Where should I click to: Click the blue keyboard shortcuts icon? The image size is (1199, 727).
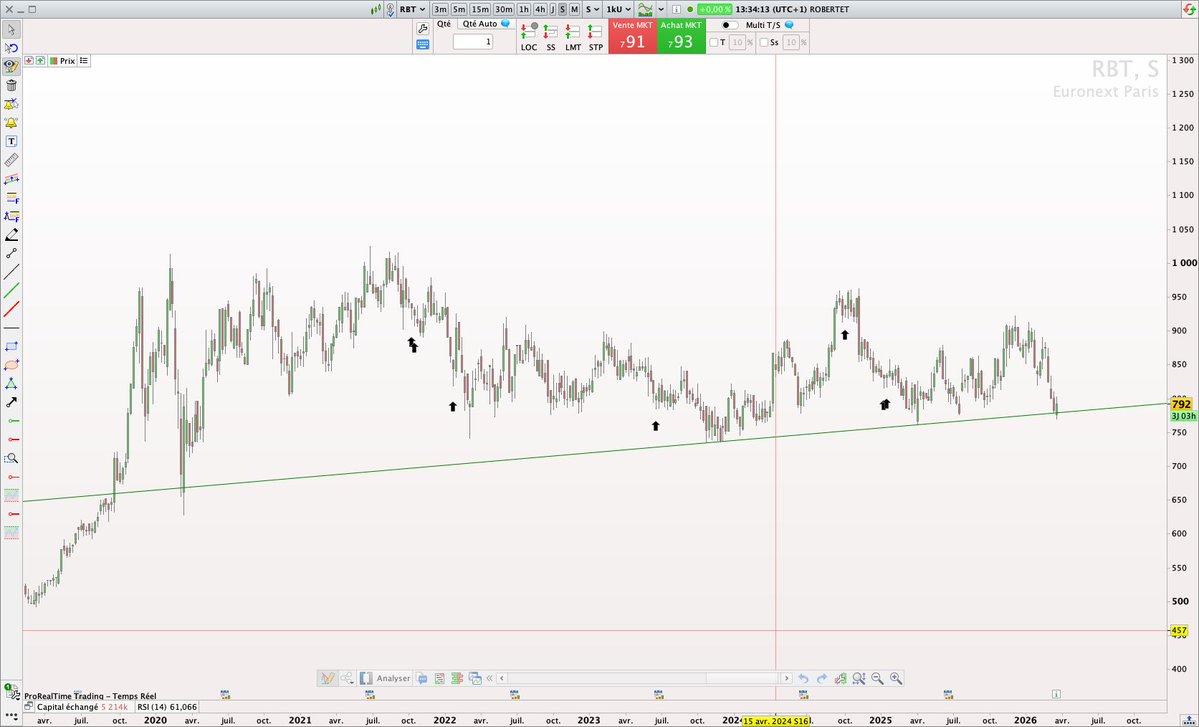tap(422, 45)
